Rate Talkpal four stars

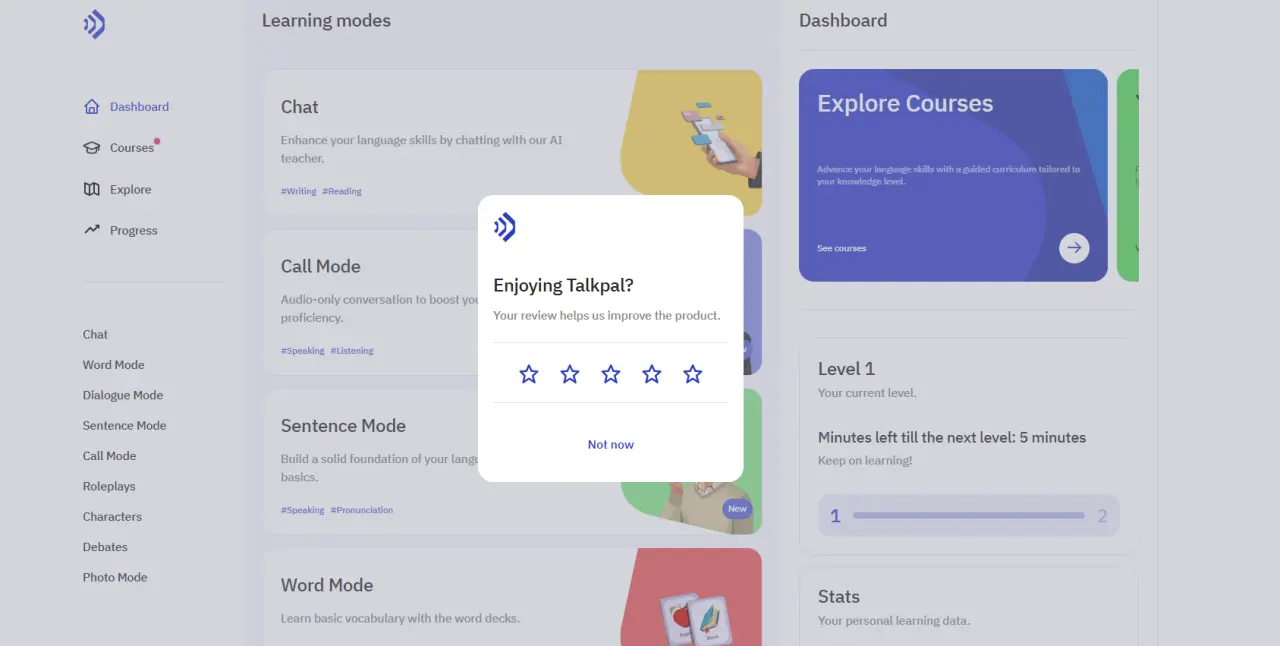pos(652,374)
